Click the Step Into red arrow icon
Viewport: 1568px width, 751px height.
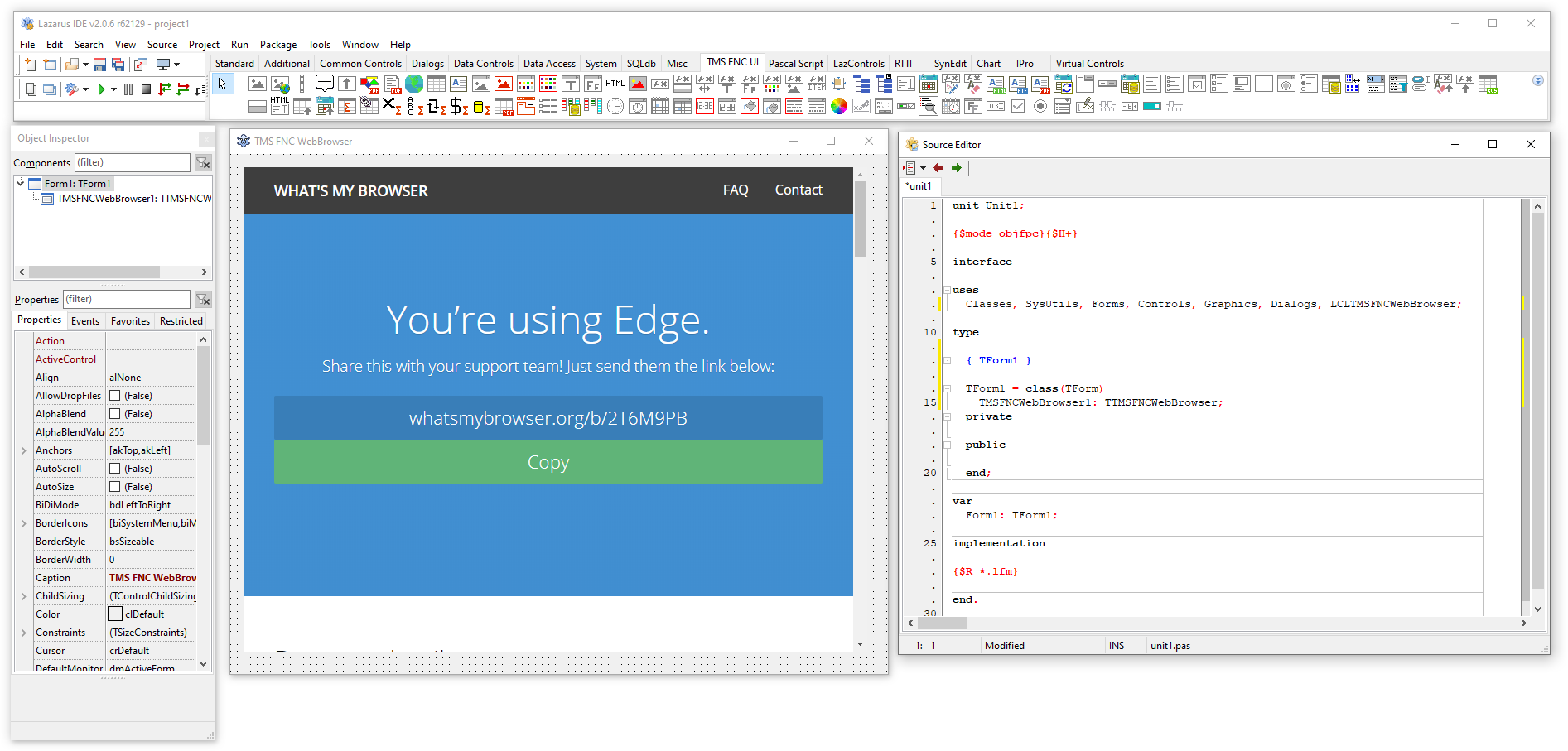164,89
